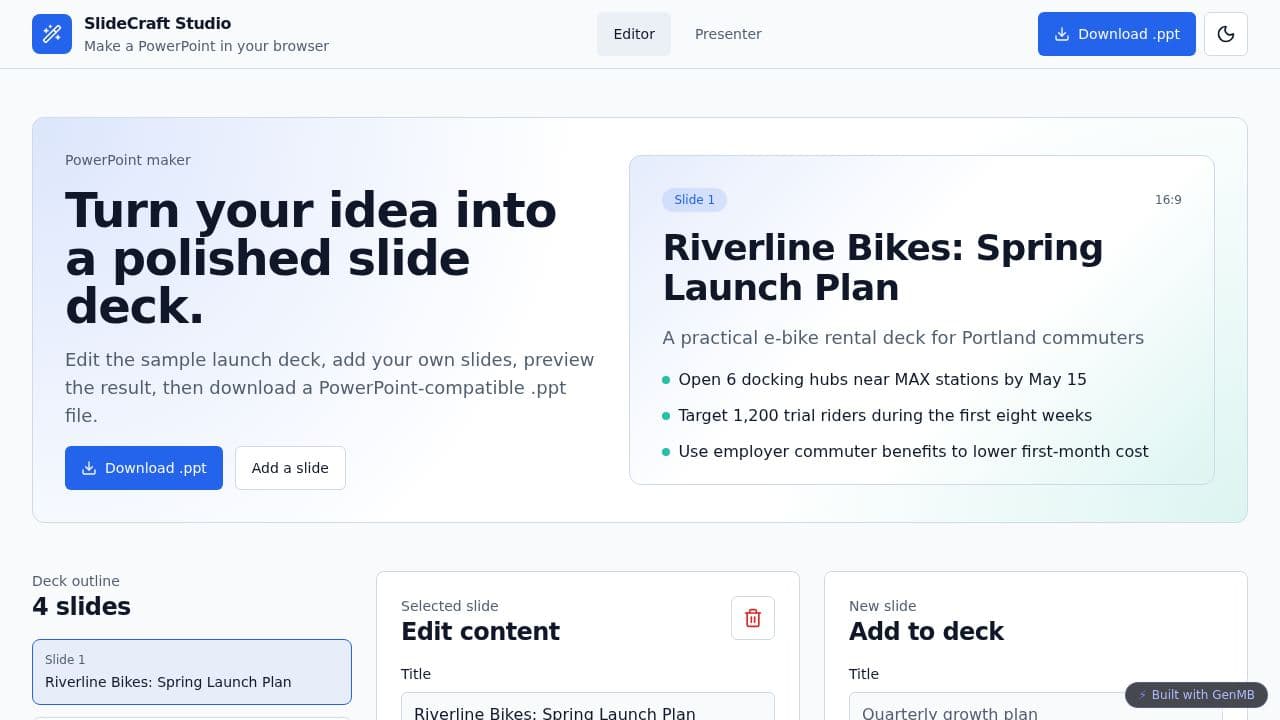Click the Edit content Title input field

(588, 708)
